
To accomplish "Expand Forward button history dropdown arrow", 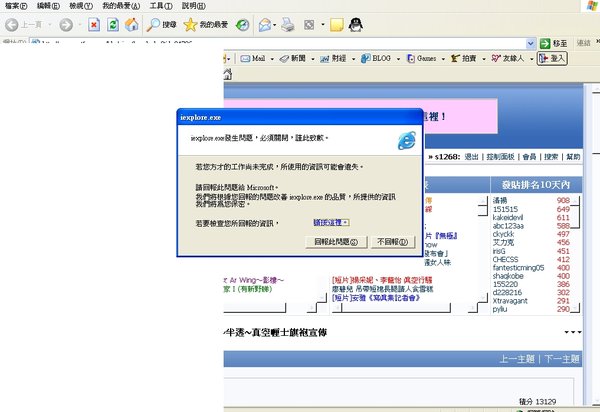I will click(80, 25).
